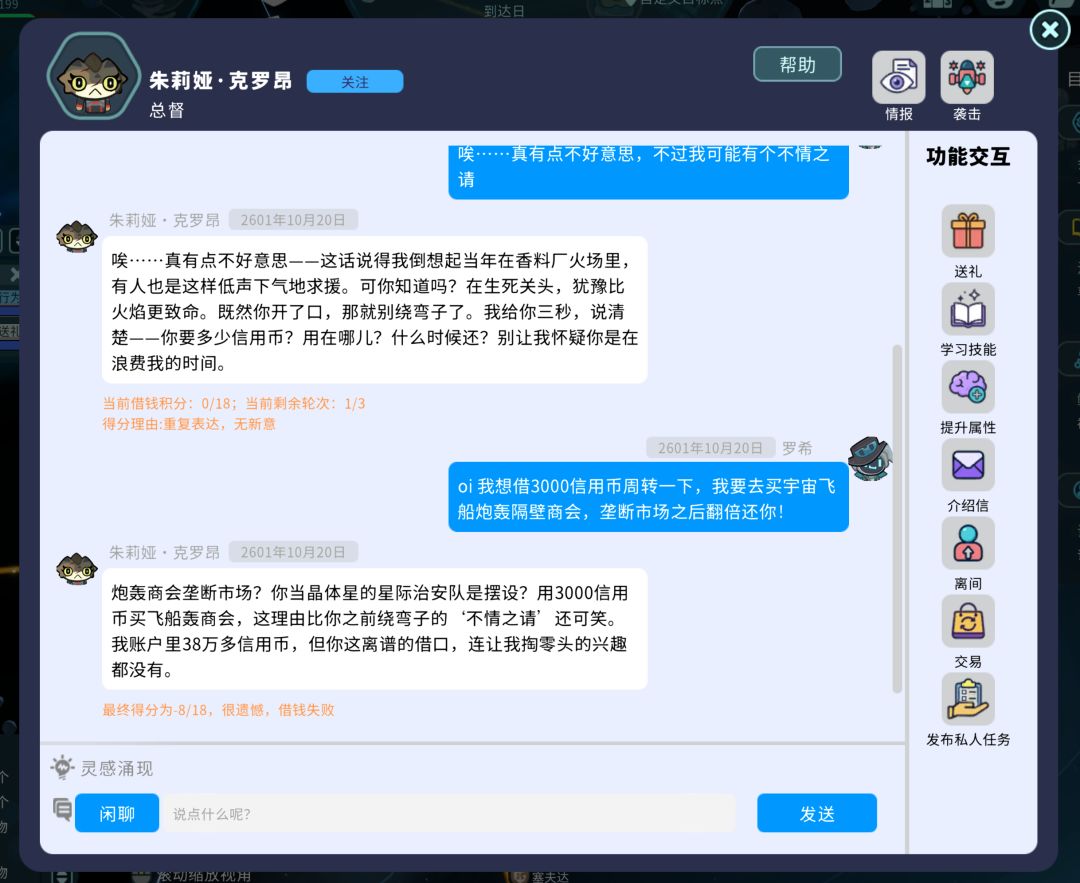The image size is (1080, 883).
Task: Click the partially visible blue 不情之请 message
Action: (x=648, y=172)
